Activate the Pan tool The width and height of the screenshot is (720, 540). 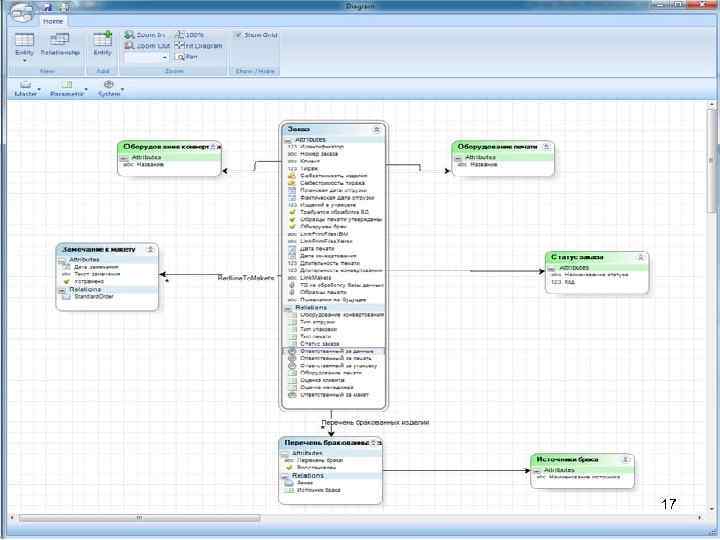(188, 57)
